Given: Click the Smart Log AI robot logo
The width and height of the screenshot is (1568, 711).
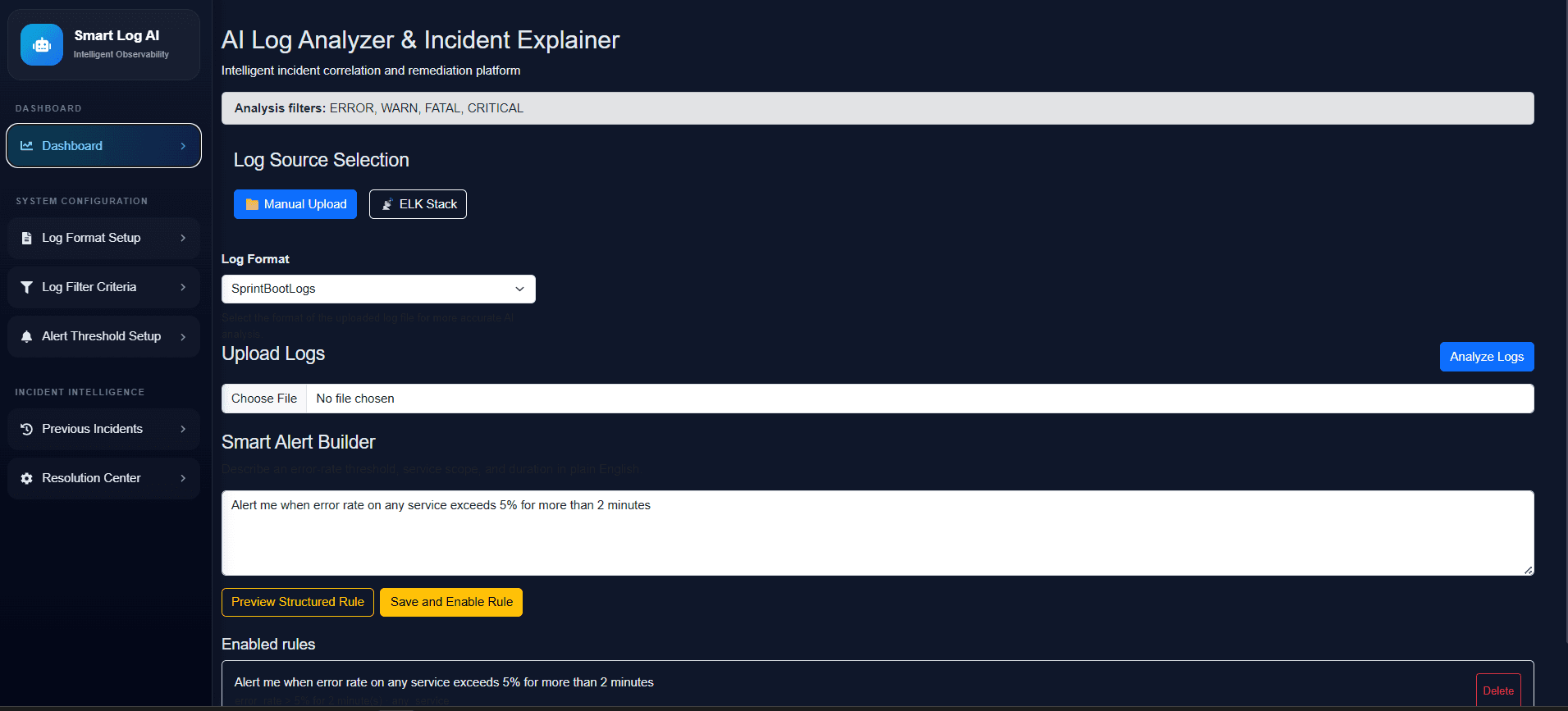Looking at the screenshot, I should coord(42,44).
